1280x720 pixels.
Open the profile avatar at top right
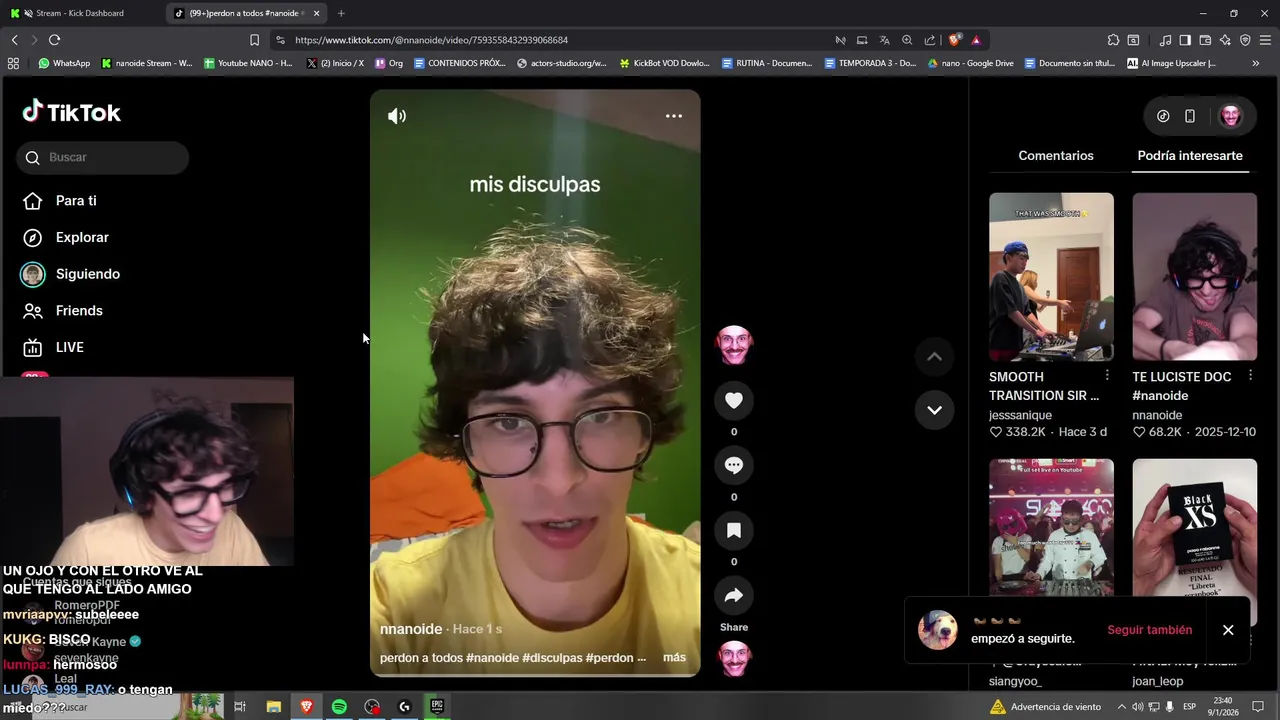click(1231, 116)
